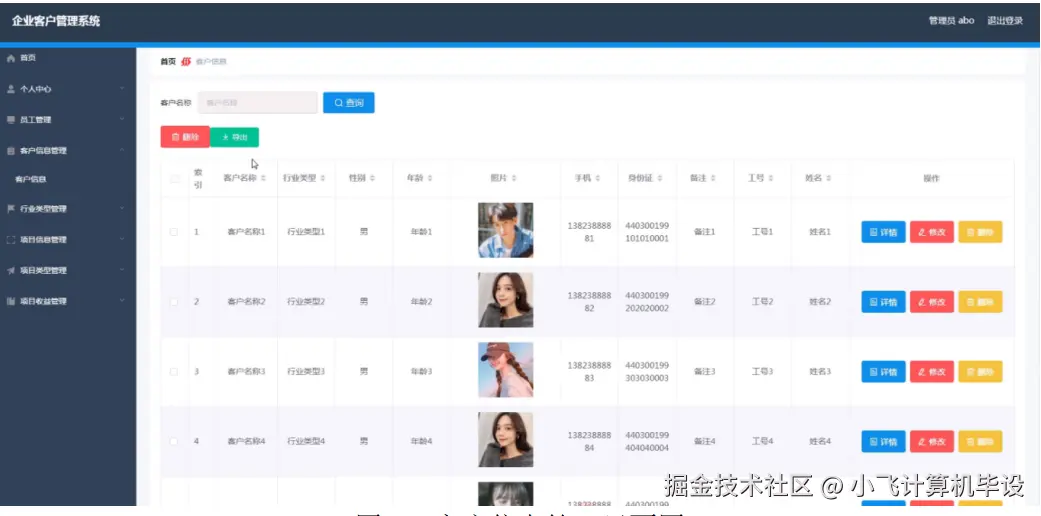Click the list icon beside 员工管理

[x=11, y=120]
